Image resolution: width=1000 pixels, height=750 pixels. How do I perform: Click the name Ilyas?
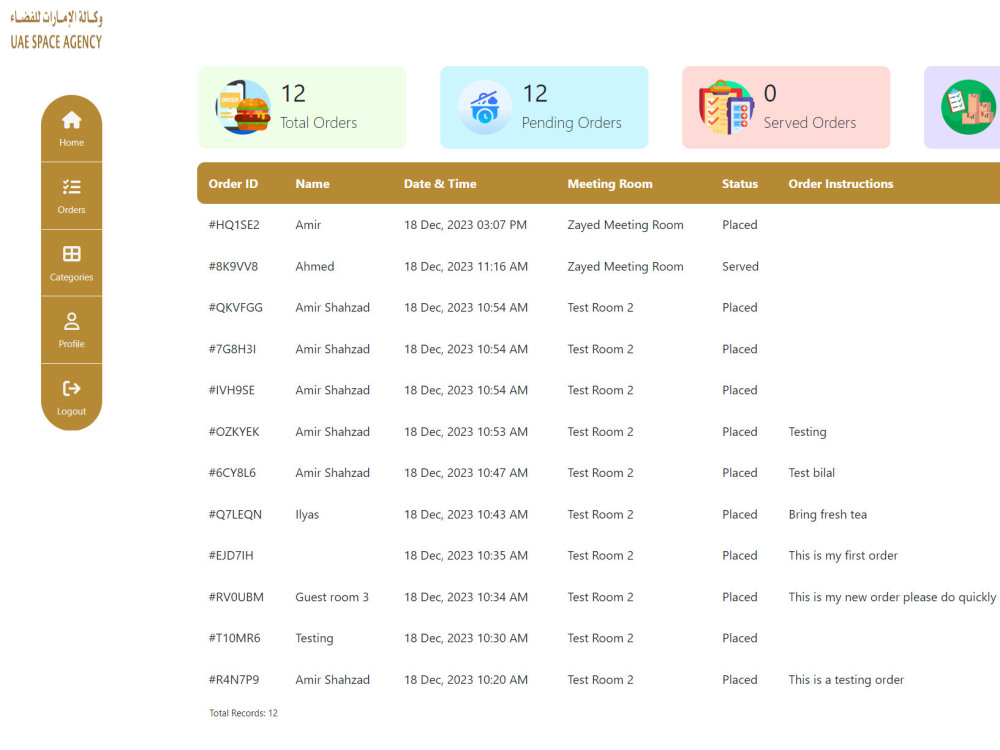307,515
